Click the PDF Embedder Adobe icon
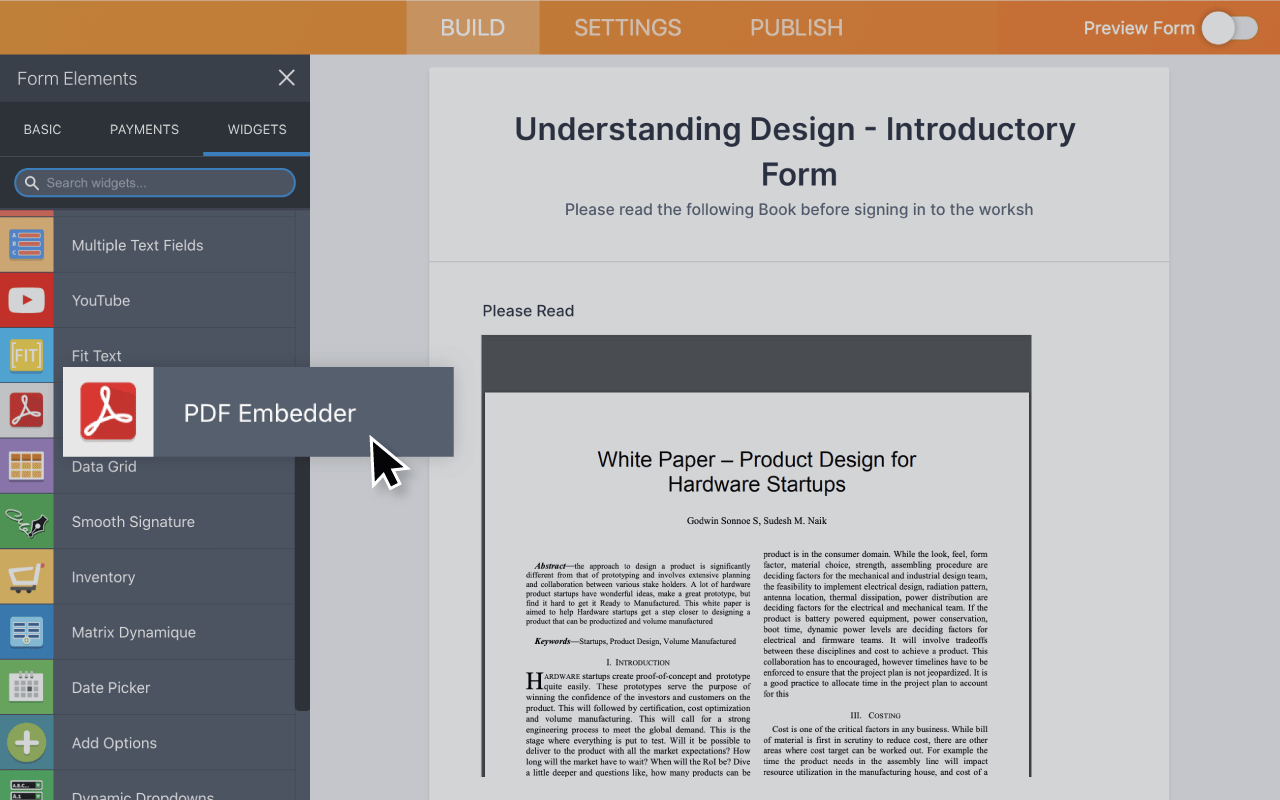Screen dimensions: 1280x800 (108, 411)
